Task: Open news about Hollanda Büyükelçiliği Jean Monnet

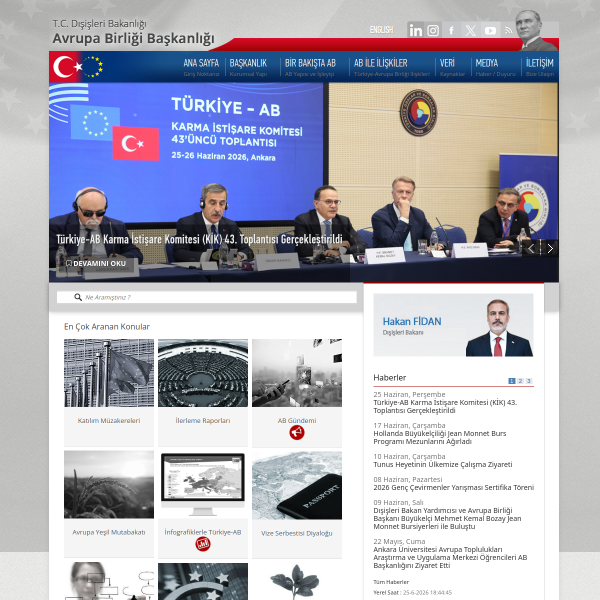Action: coord(440,437)
